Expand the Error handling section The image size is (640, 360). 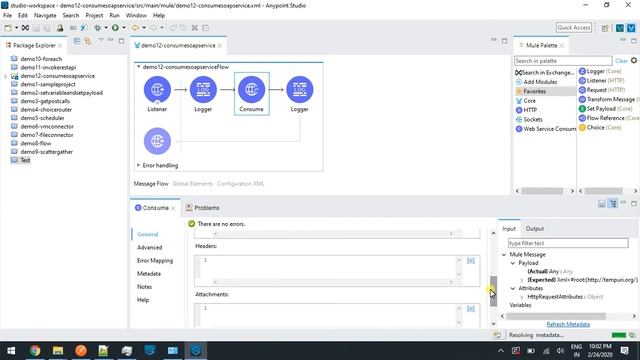click(138, 165)
